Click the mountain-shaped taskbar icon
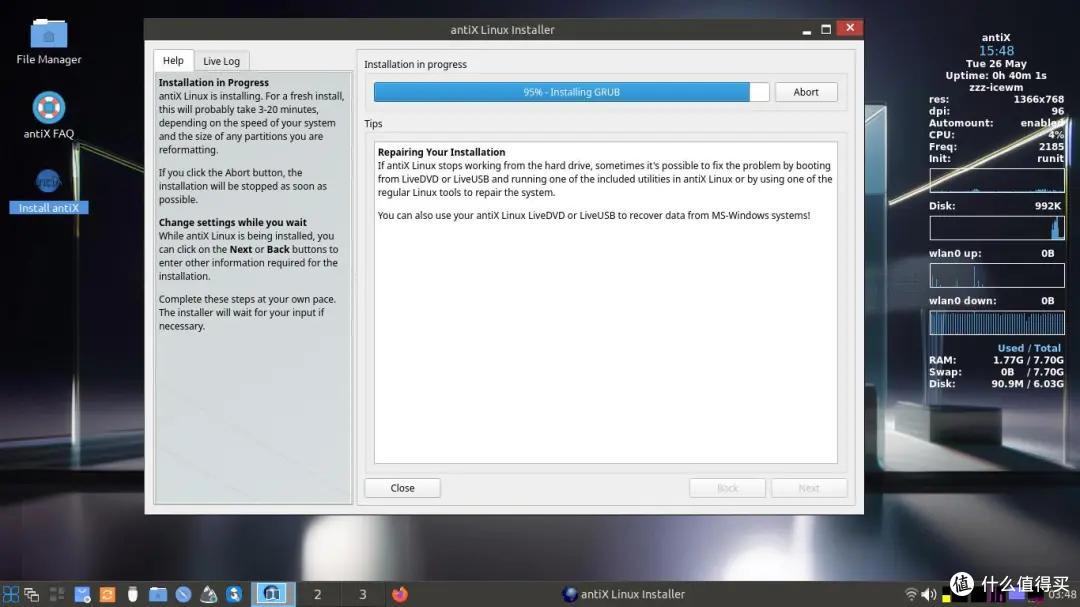 tap(209, 594)
